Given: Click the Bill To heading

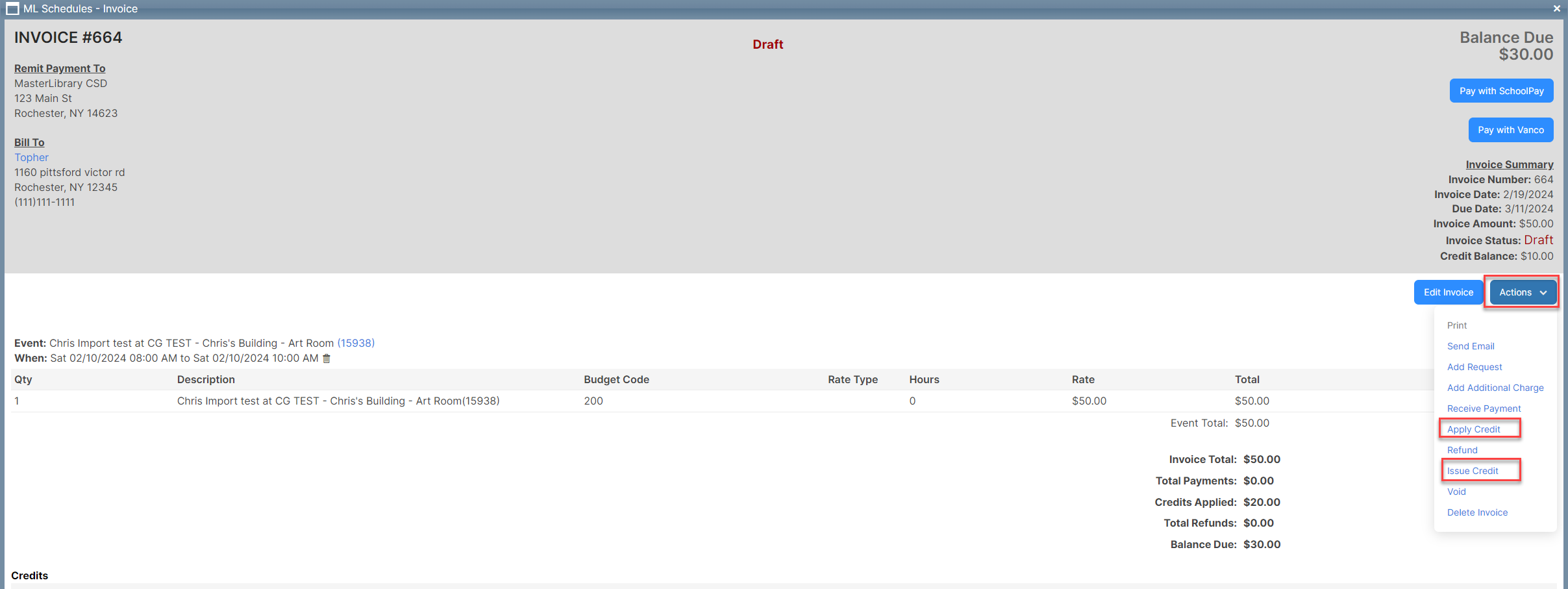Looking at the screenshot, I should click(x=29, y=142).
